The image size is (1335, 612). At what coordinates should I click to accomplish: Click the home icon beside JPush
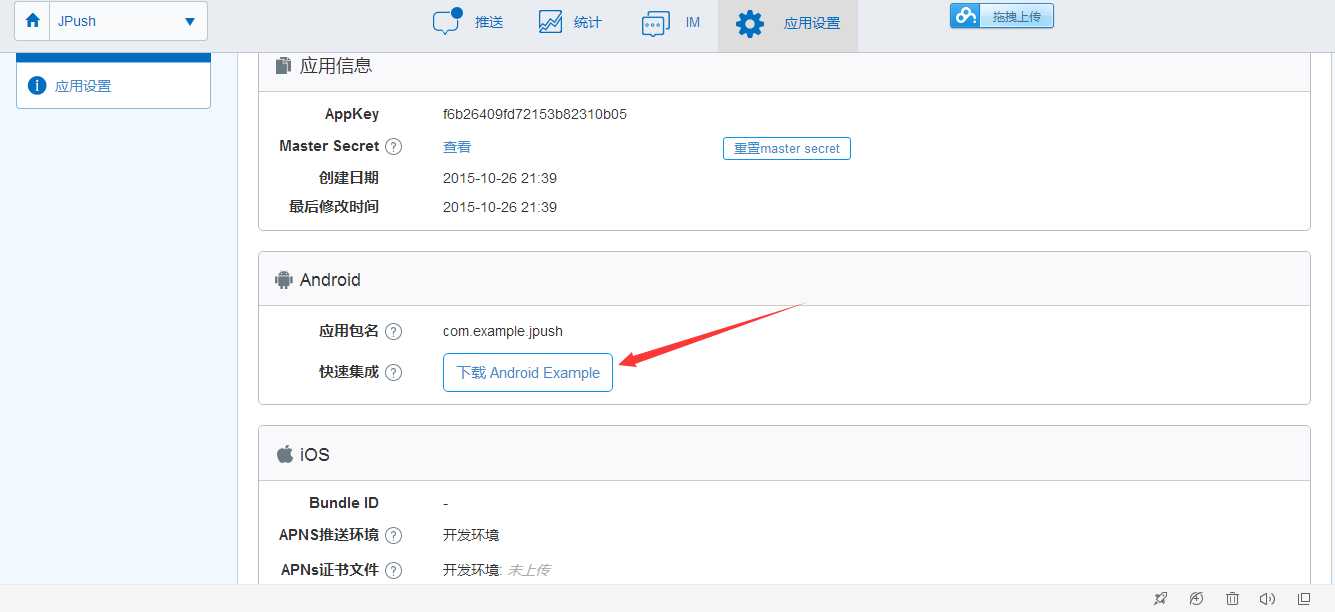(x=32, y=21)
